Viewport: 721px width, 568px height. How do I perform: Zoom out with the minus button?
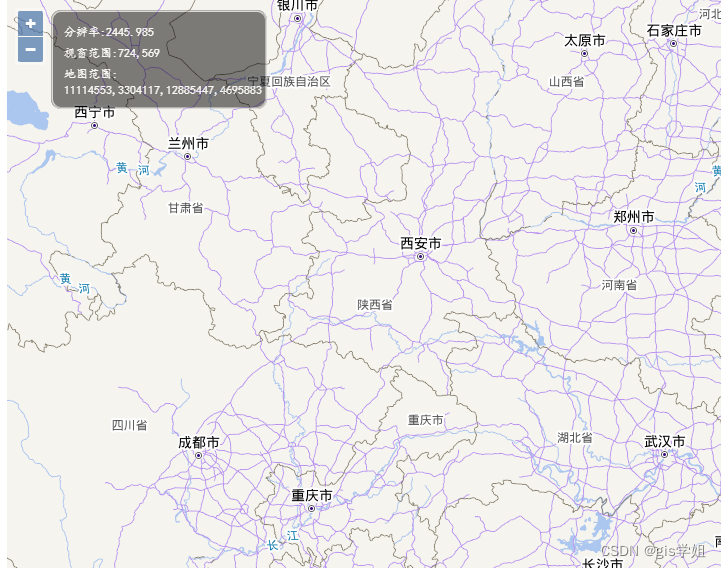click(x=30, y=50)
